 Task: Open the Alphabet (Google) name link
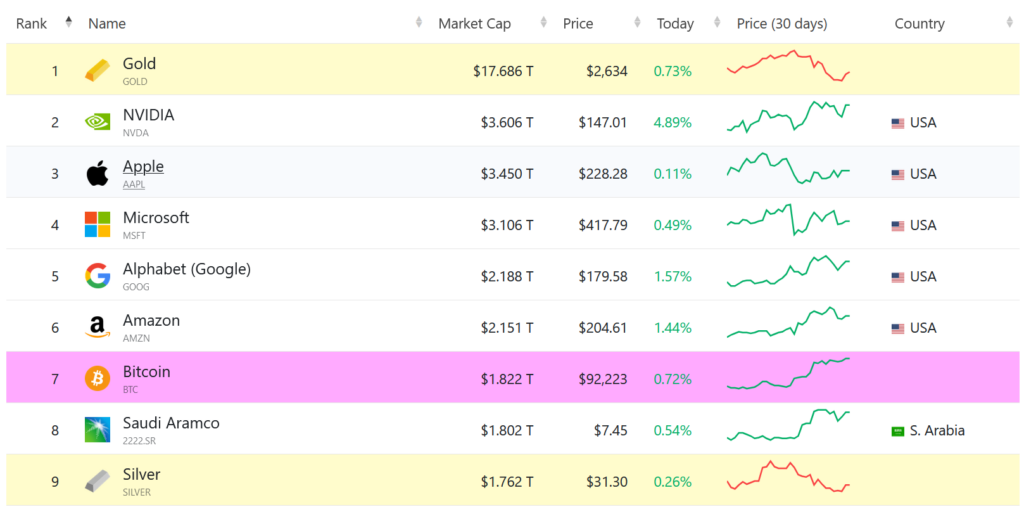(186, 269)
